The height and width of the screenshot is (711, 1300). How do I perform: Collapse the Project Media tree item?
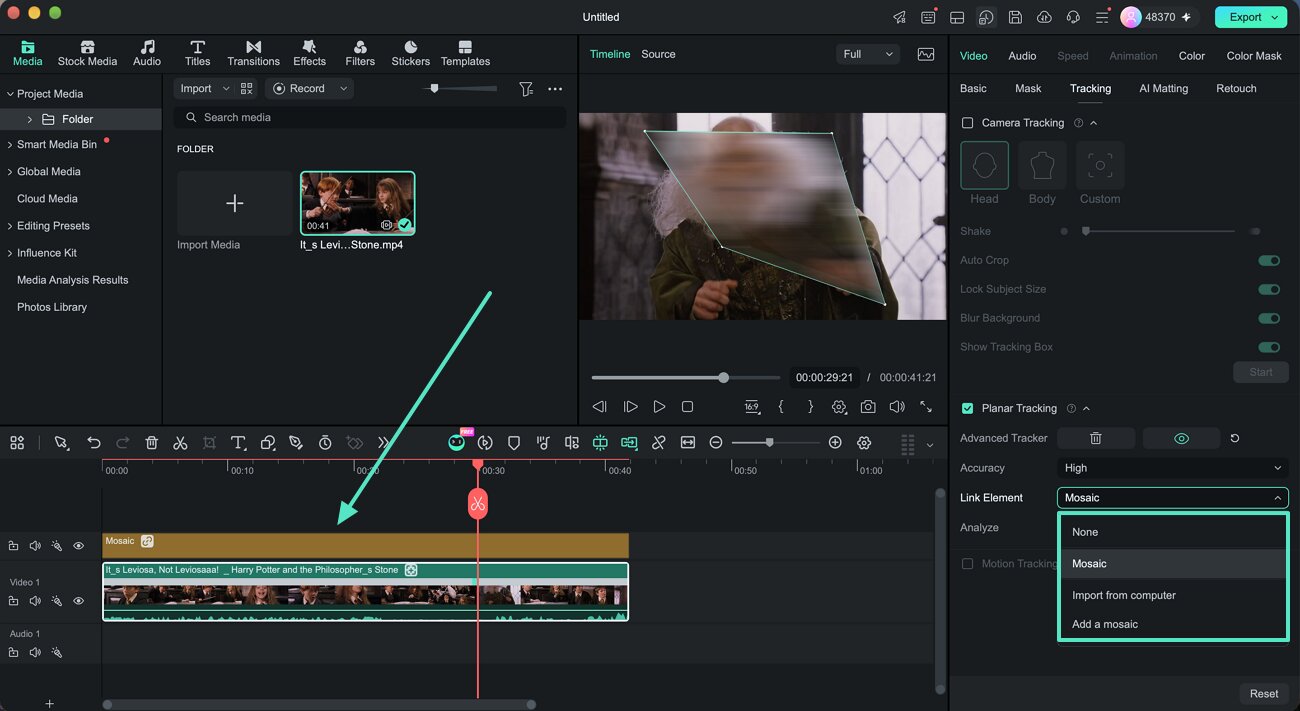[10, 94]
